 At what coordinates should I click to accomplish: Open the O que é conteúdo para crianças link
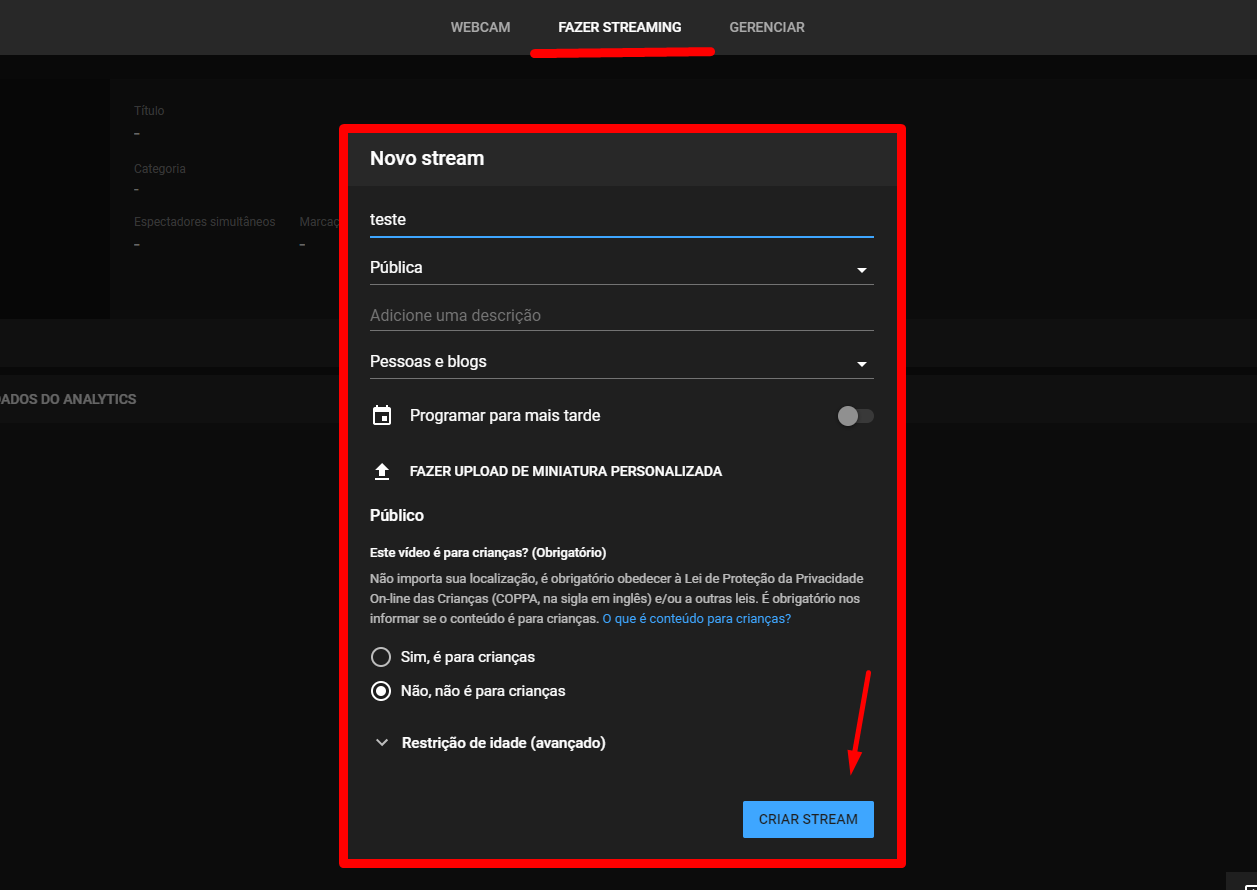point(696,619)
